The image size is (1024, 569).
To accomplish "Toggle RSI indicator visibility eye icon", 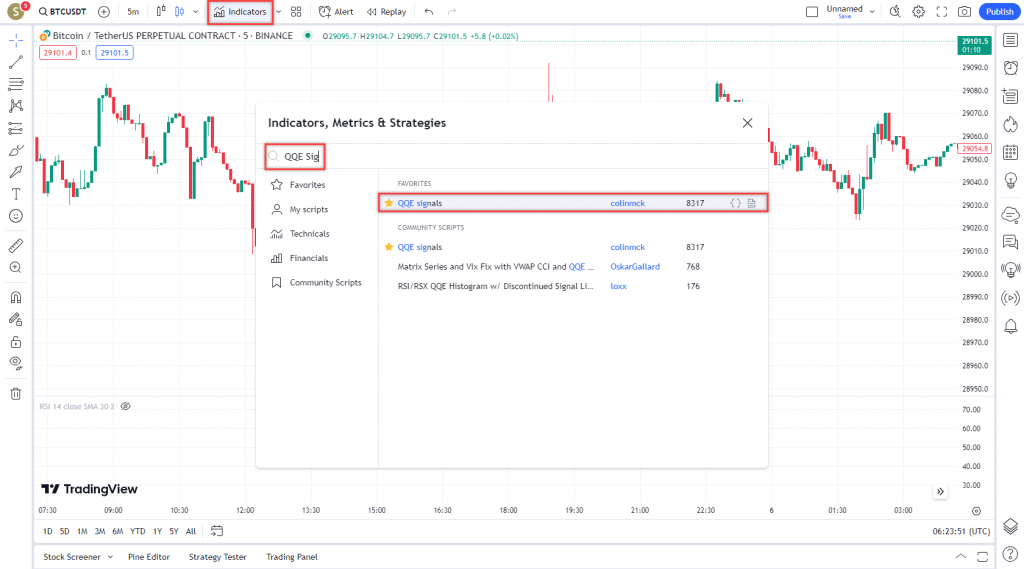I will pos(126,407).
